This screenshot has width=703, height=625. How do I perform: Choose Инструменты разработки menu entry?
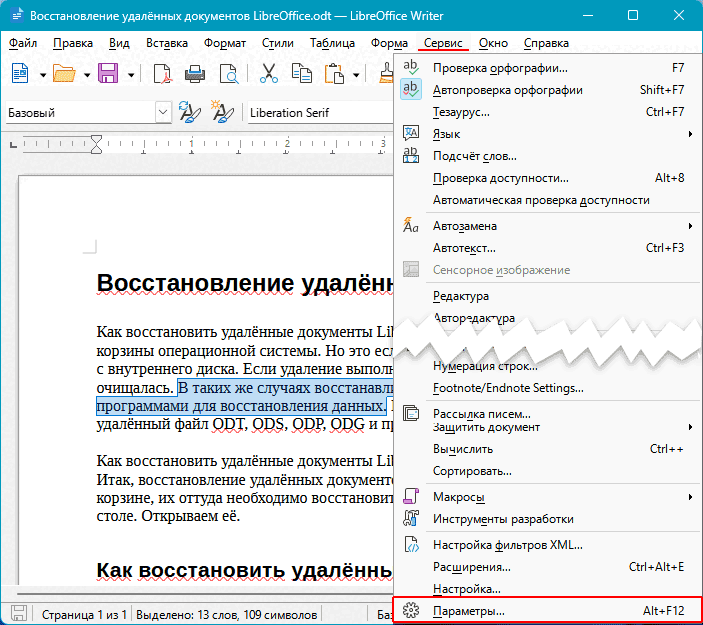(x=547, y=519)
